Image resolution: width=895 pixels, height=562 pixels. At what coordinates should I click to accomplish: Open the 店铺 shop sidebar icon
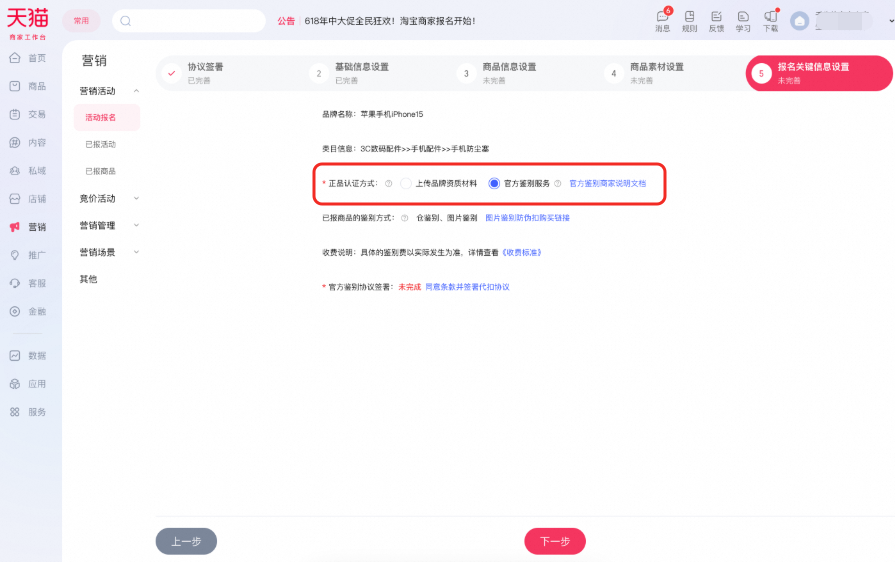(x=15, y=199)
